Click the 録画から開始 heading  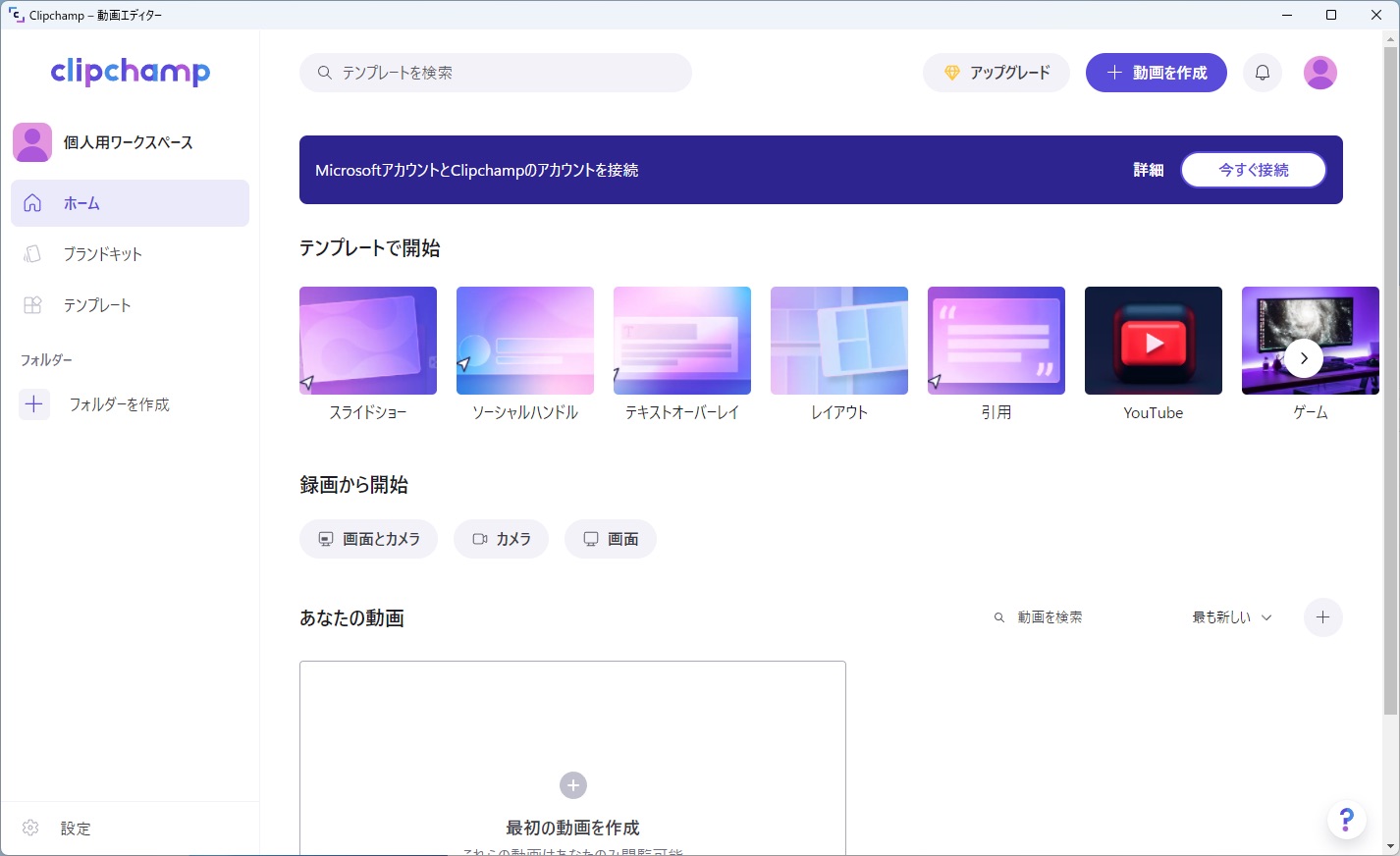pyautogui.click(x=353, y=485)
